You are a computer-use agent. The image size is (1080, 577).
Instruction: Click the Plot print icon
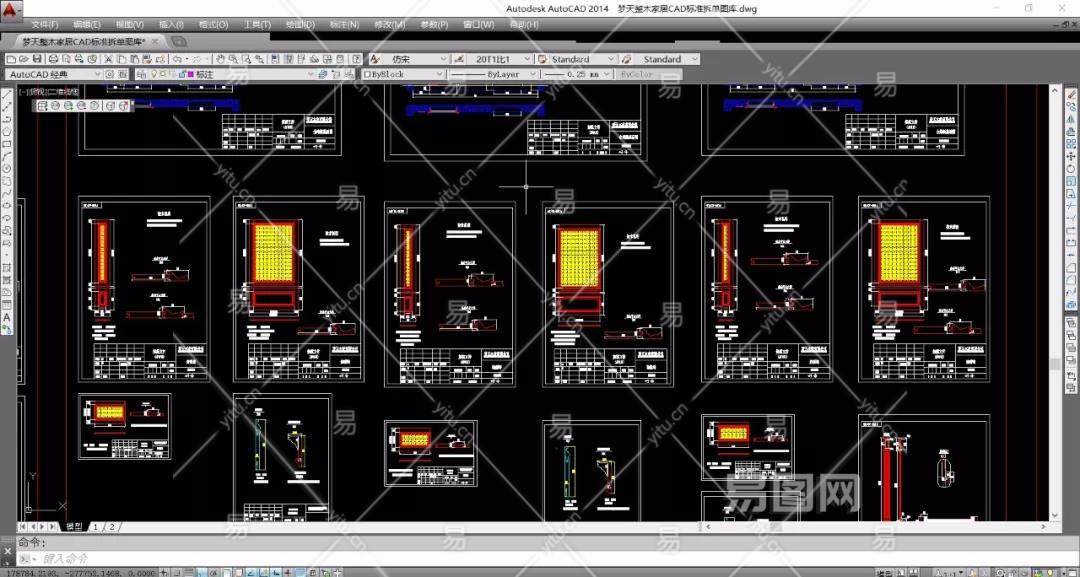pyautogui.click(x=54, y=59)
